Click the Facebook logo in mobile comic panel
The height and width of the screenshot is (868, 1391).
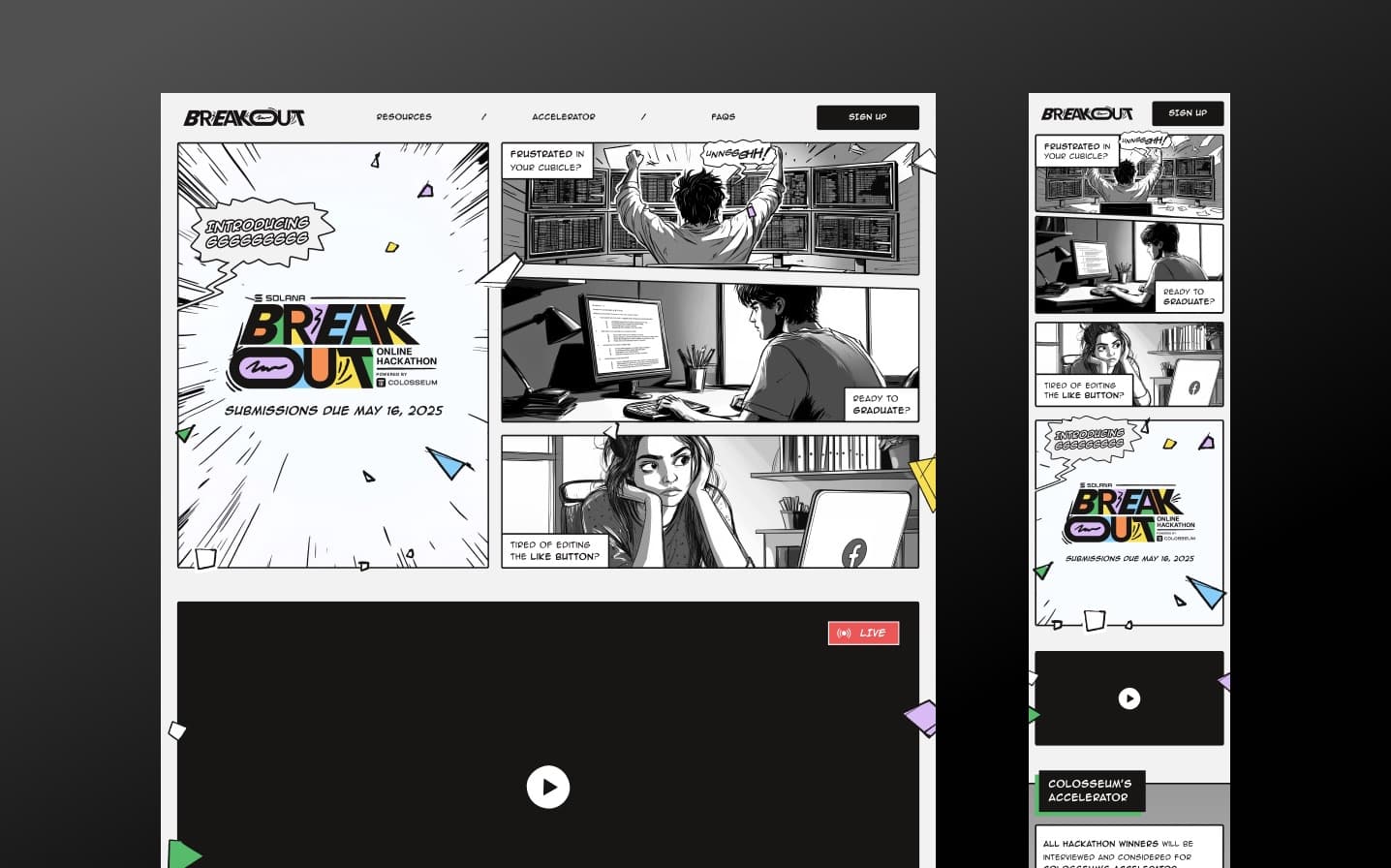point(1193,388)
